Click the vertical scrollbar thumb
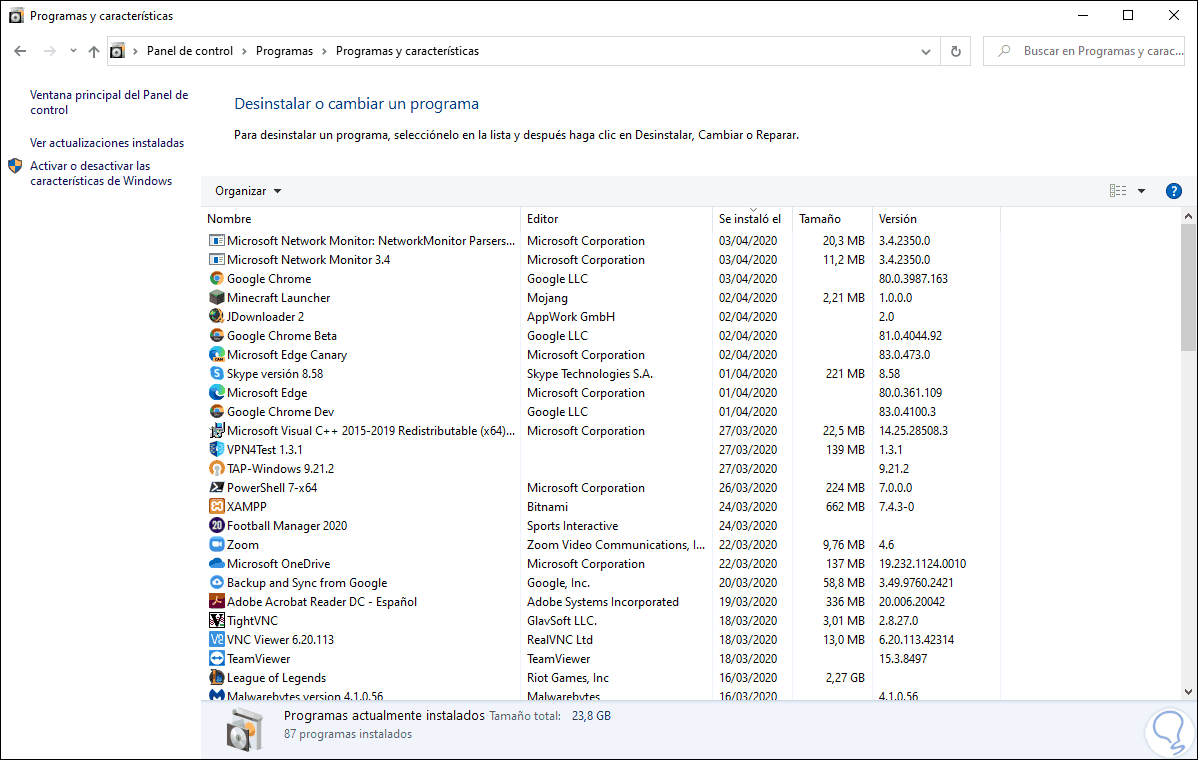 click(1188, 287)
